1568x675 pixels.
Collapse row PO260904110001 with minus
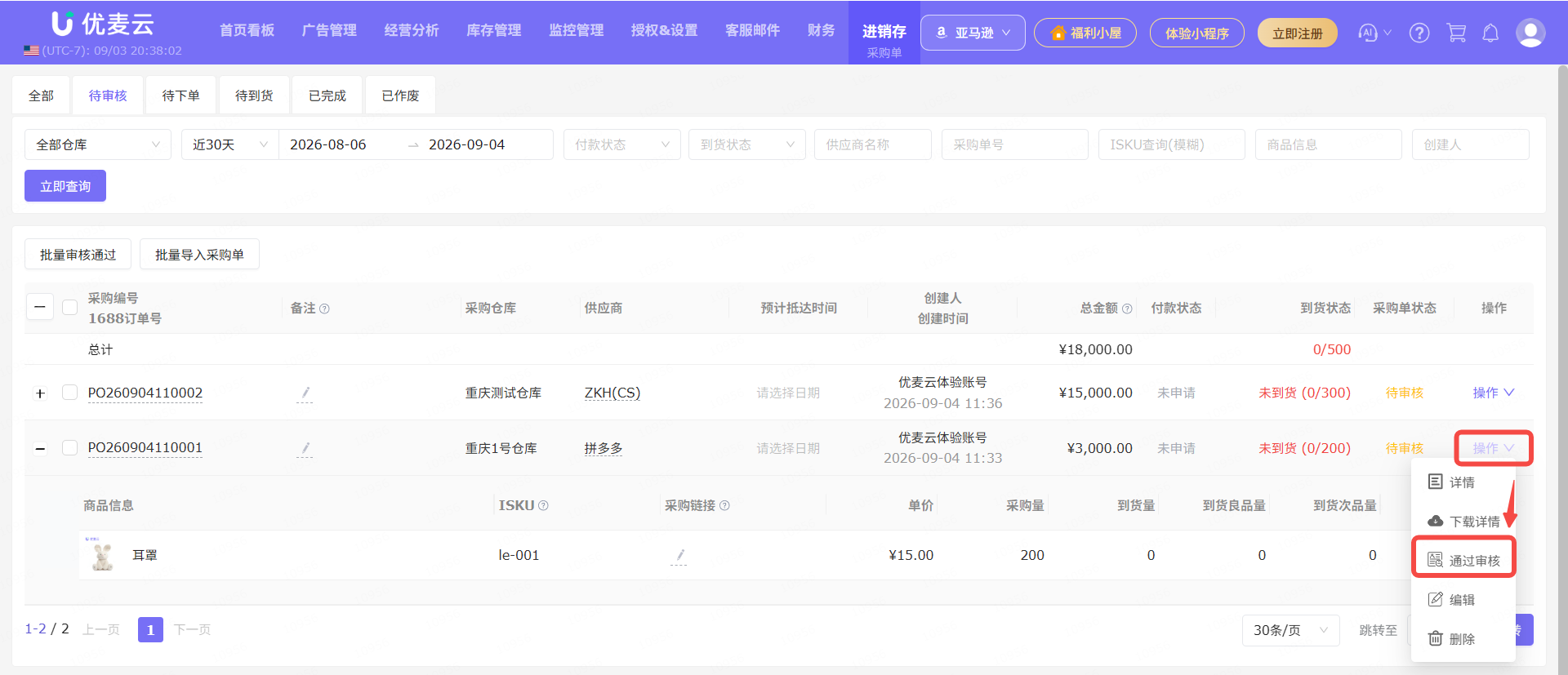click(40, 448)
